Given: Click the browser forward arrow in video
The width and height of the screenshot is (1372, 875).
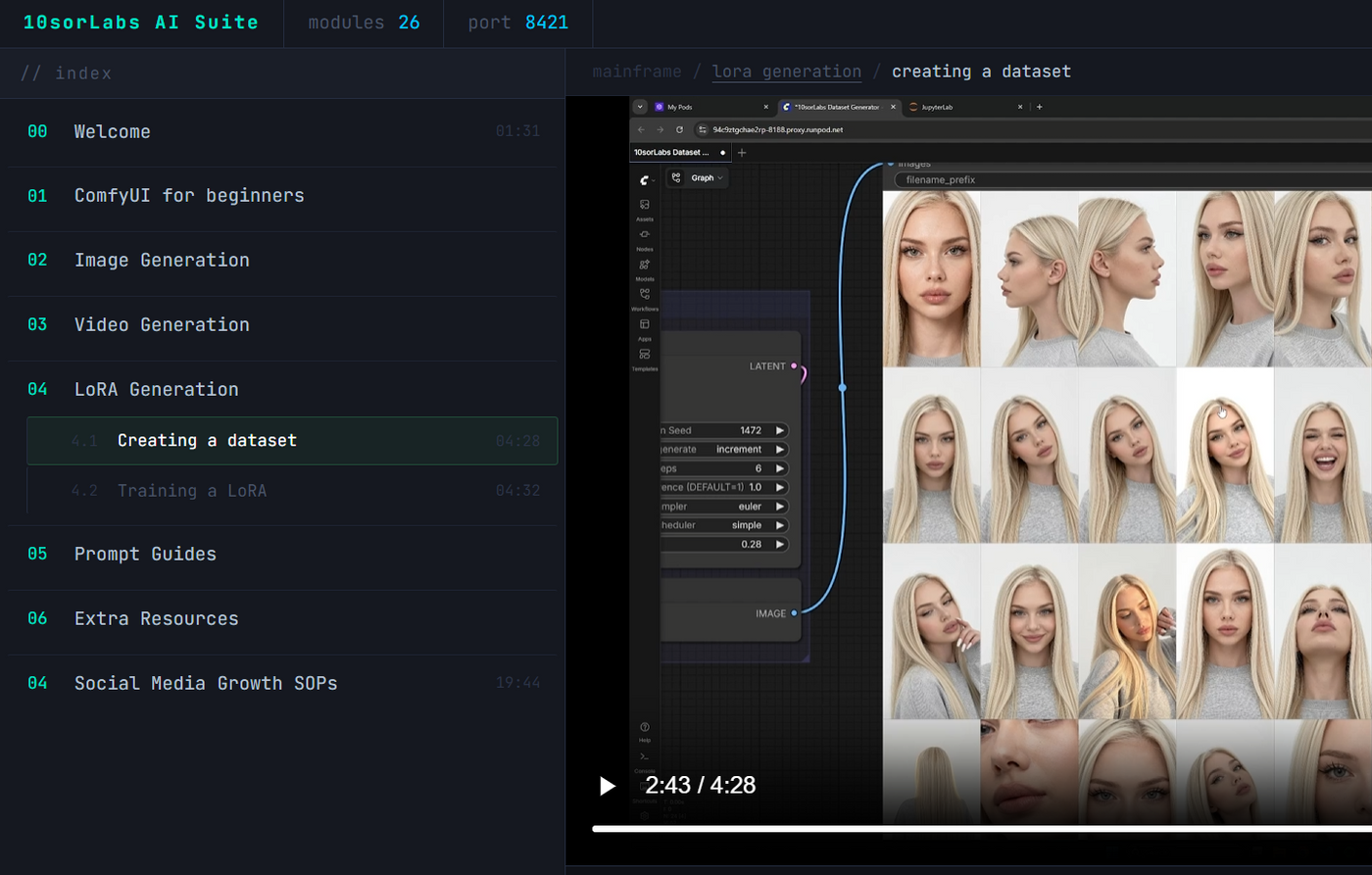Looking at the screenshot, I should tap(660, 129).
